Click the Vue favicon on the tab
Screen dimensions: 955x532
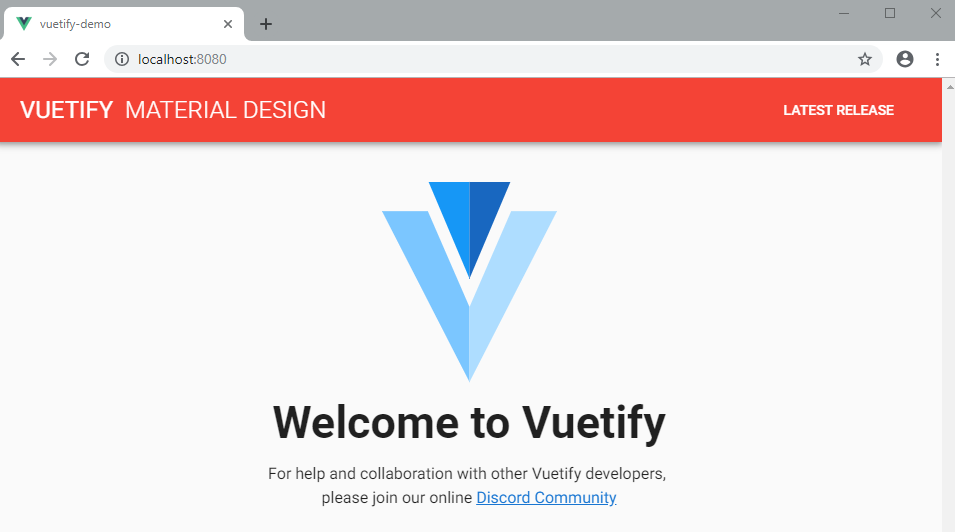pos(24,24)
